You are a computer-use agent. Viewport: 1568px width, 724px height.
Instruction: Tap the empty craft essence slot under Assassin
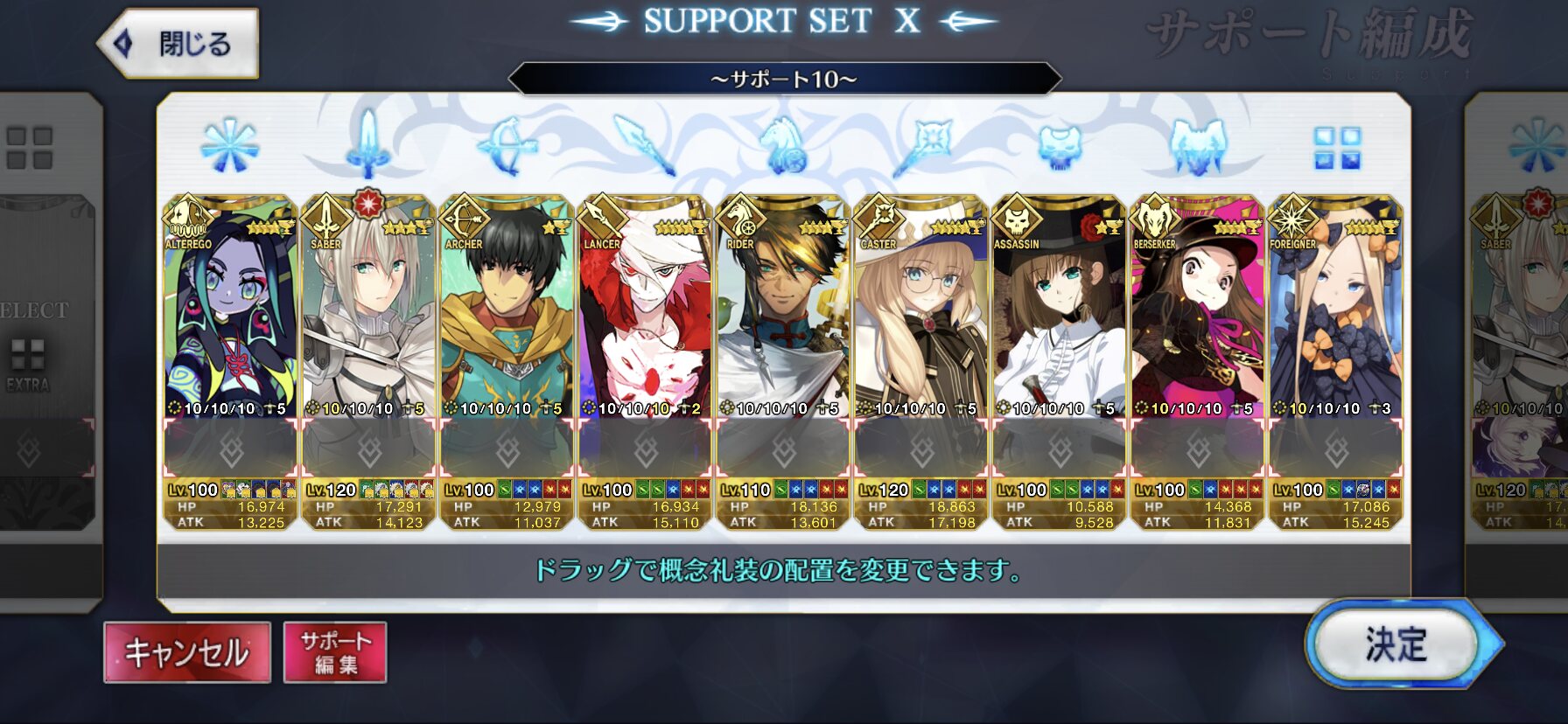pyautogui.click(x=1060, y=449)
